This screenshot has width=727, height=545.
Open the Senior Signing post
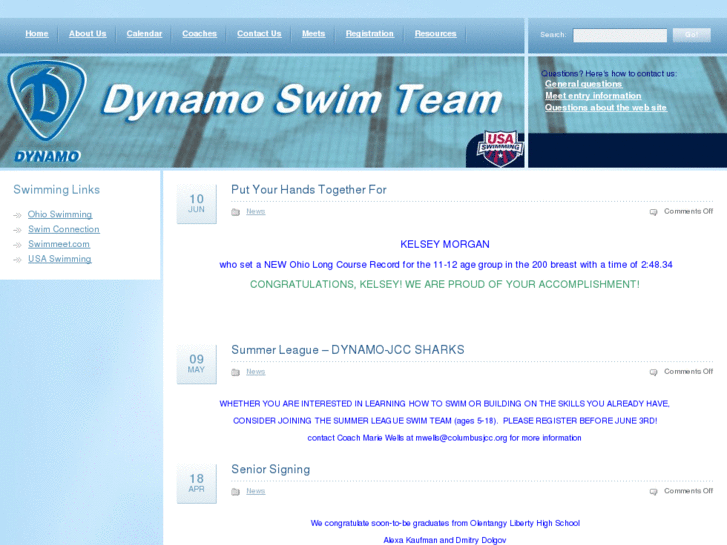coord(270,469)
